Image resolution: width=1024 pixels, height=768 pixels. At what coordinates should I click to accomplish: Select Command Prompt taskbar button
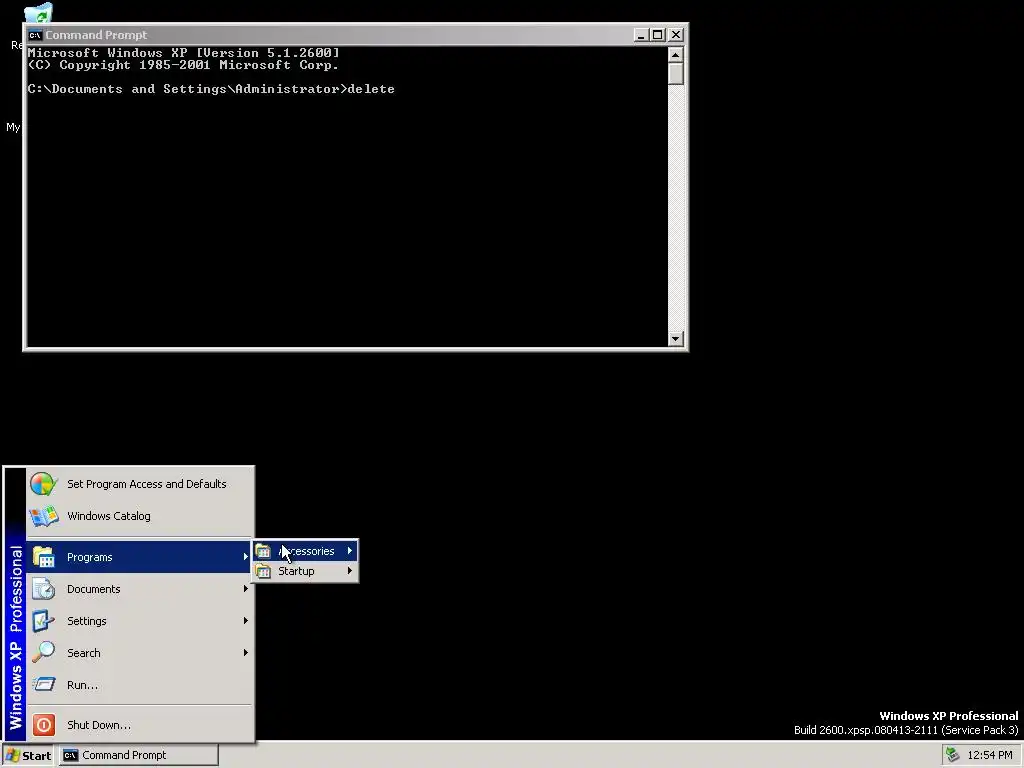pos(138,756)
